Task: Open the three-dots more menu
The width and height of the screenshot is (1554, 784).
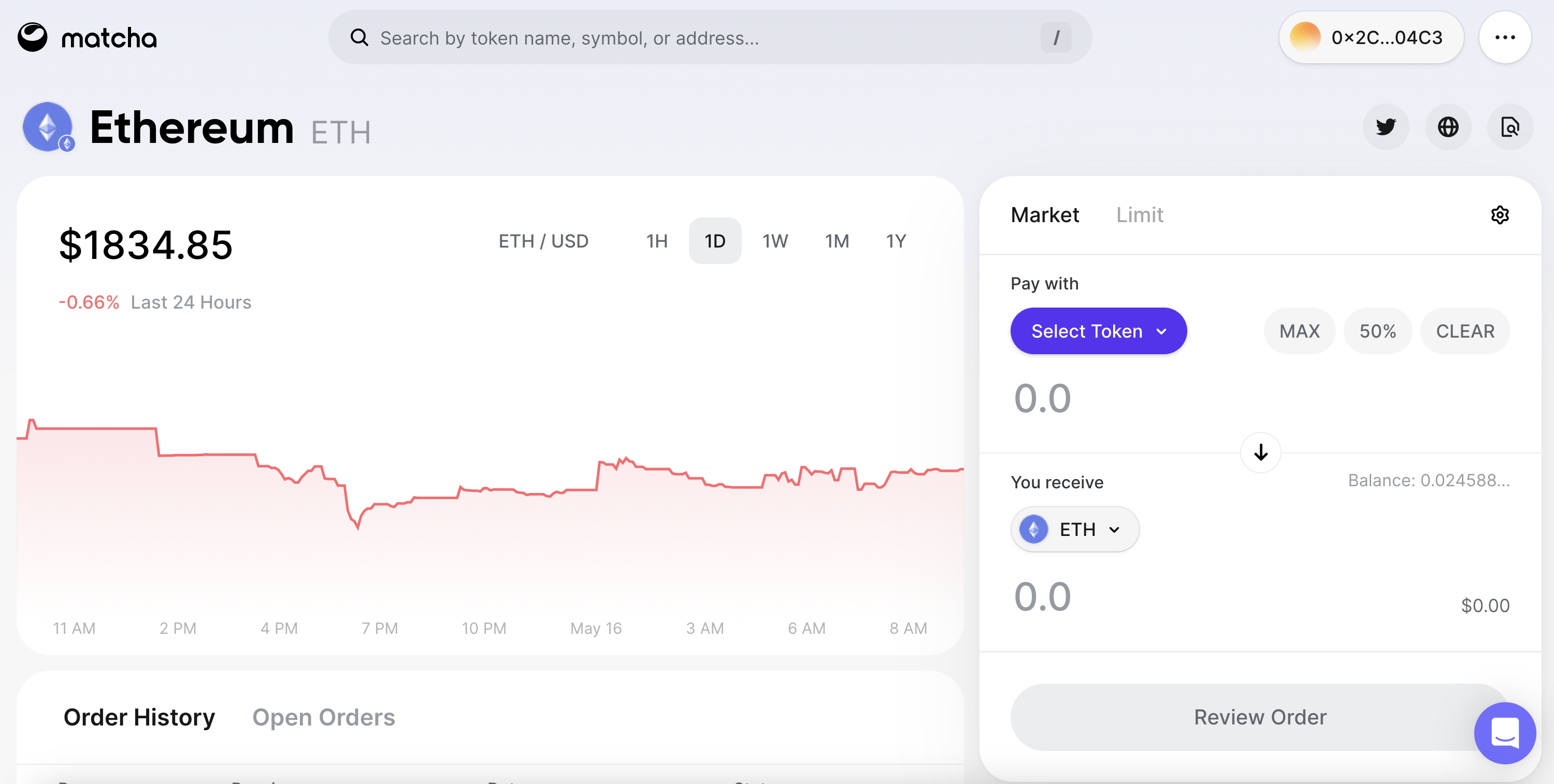Action: (x=1505, y=37)
